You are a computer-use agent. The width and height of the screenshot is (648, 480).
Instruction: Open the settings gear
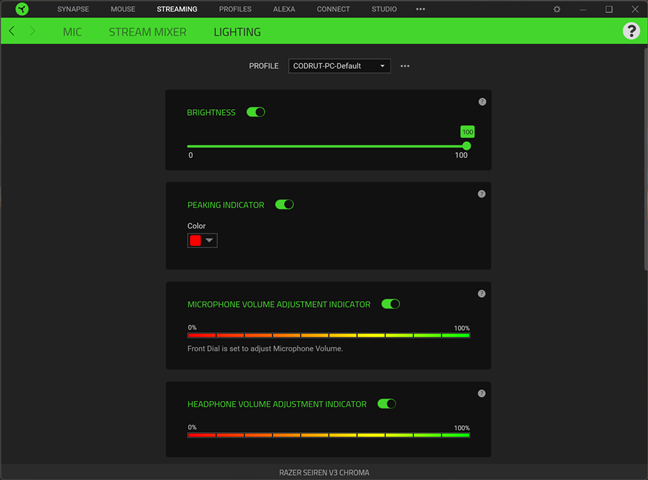click(557, 9)
